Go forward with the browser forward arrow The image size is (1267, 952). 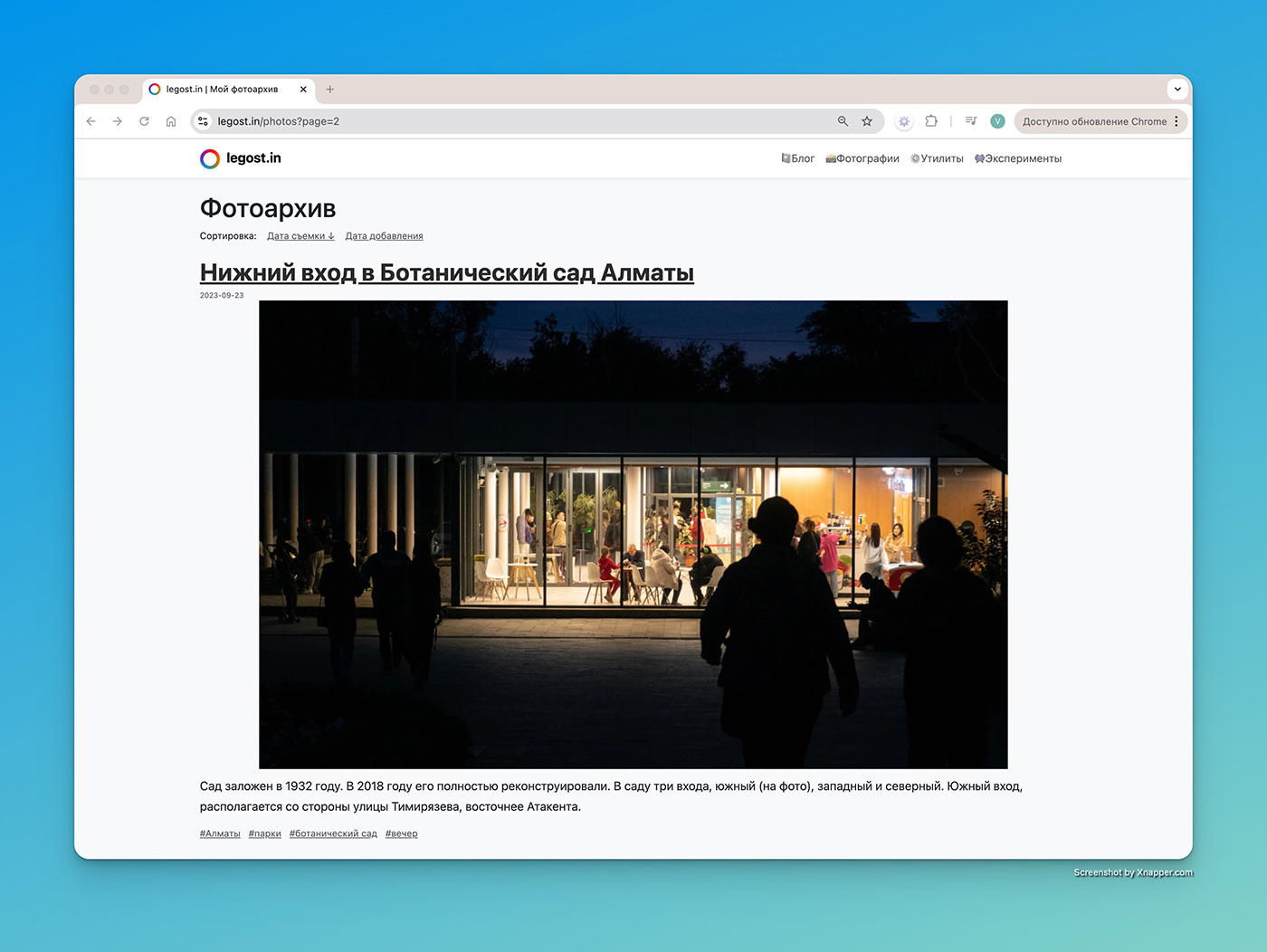[118, 121]
